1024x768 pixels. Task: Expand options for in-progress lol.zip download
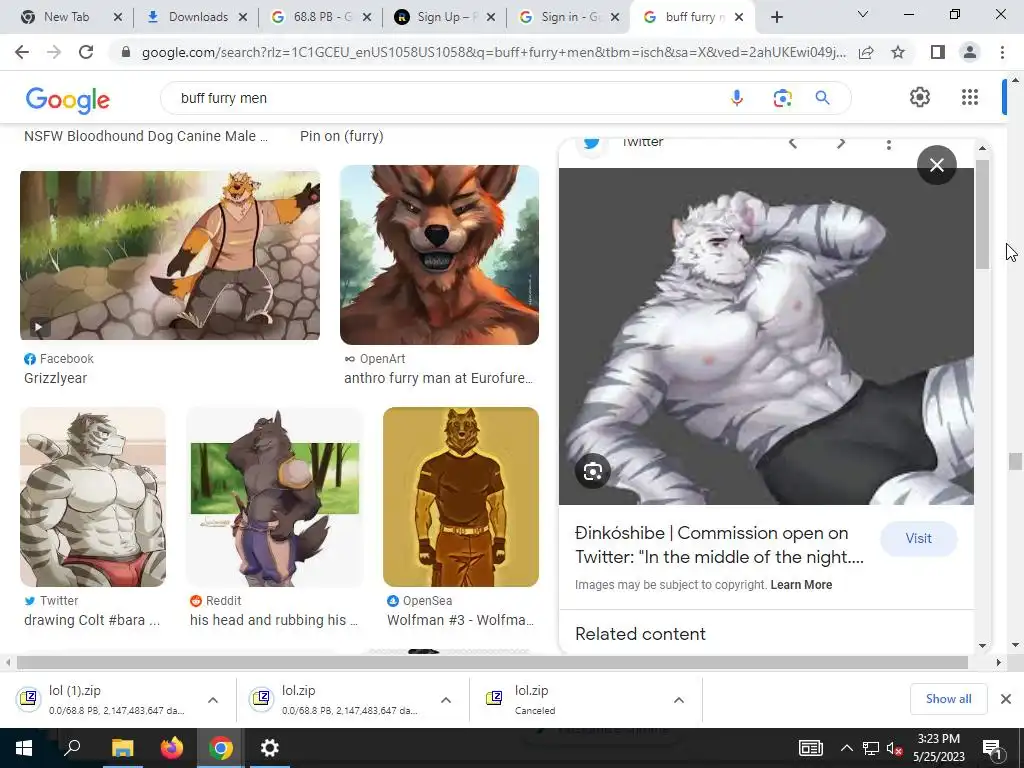(446, 700)
